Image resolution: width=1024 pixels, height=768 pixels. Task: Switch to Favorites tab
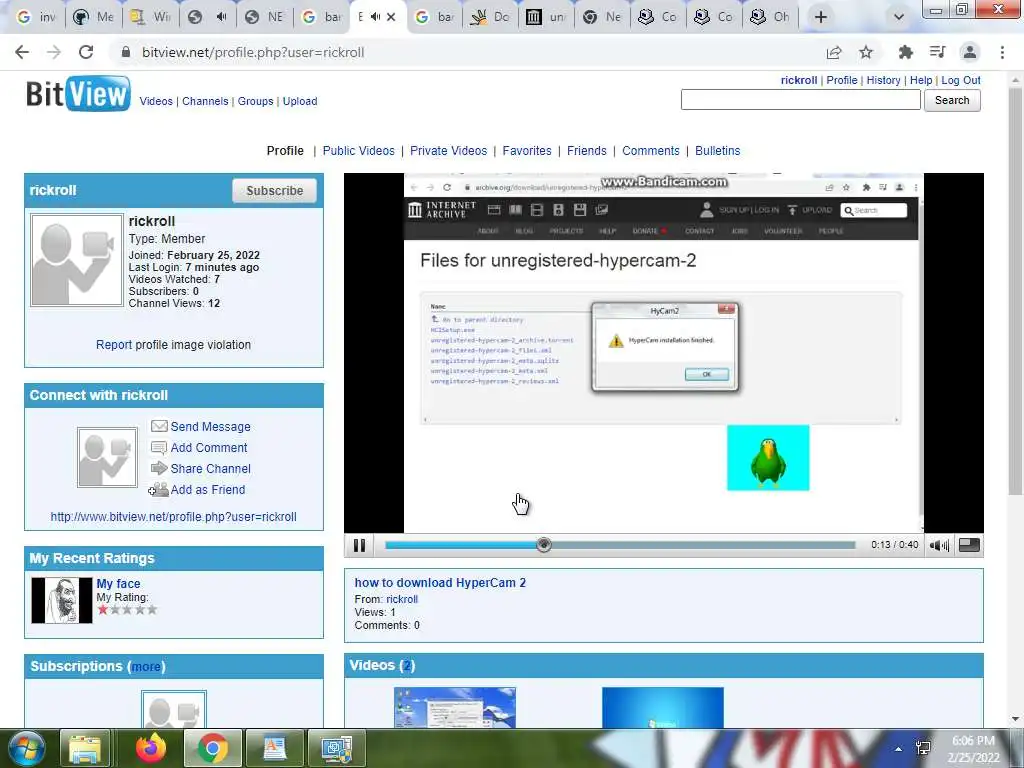(x=527, y=151)
